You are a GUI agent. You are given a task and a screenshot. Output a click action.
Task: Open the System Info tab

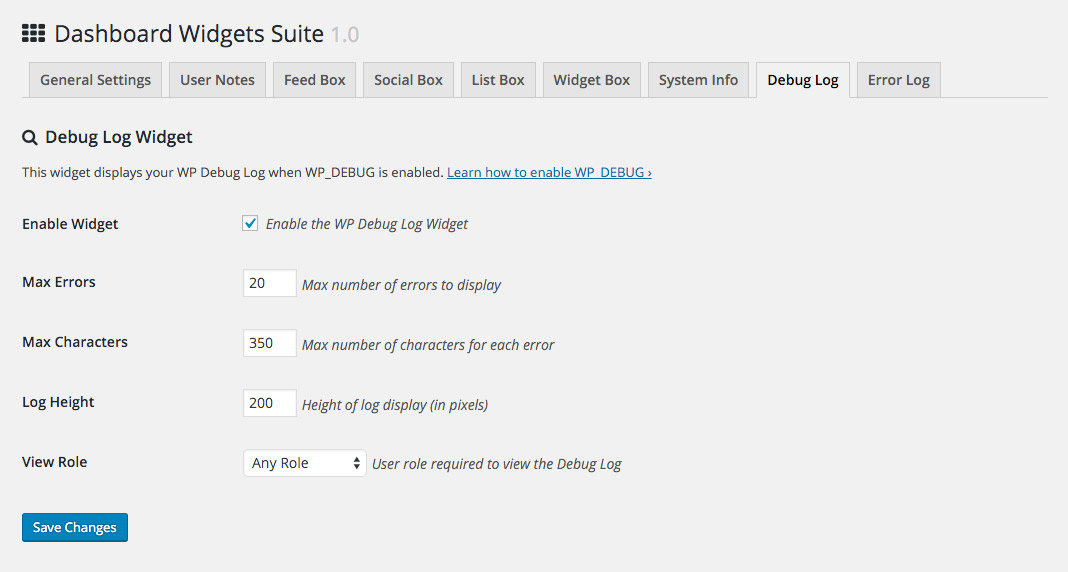coord(698,80)
